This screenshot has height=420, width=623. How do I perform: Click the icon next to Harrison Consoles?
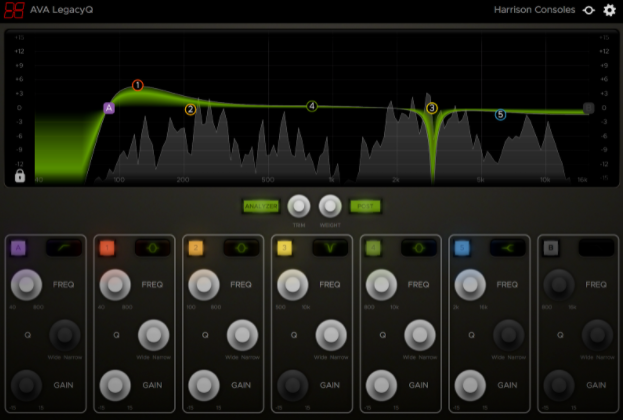[x=590, y=10]
